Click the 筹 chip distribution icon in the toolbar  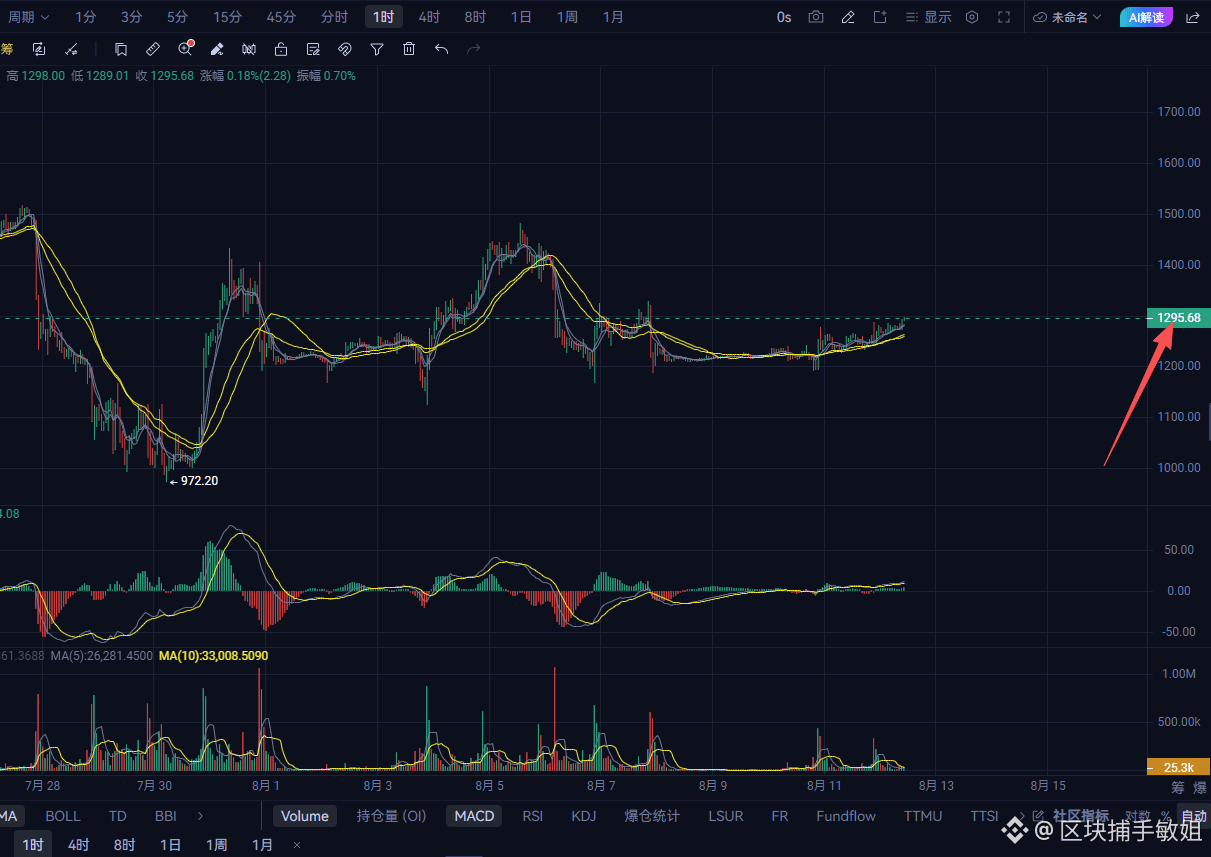point(7,49)
